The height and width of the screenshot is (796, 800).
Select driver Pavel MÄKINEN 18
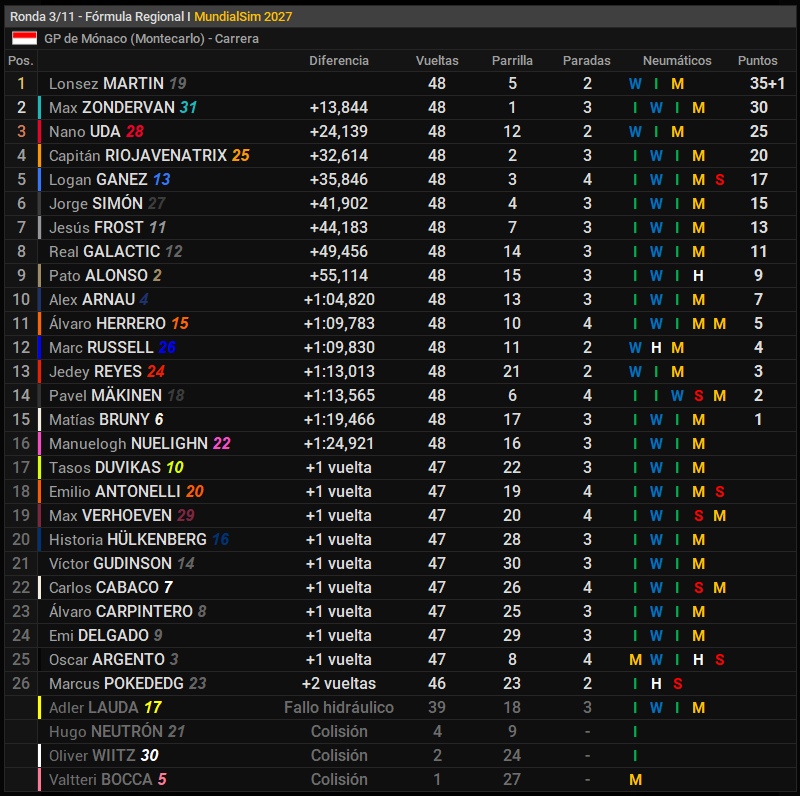click(x=117, y=395)
